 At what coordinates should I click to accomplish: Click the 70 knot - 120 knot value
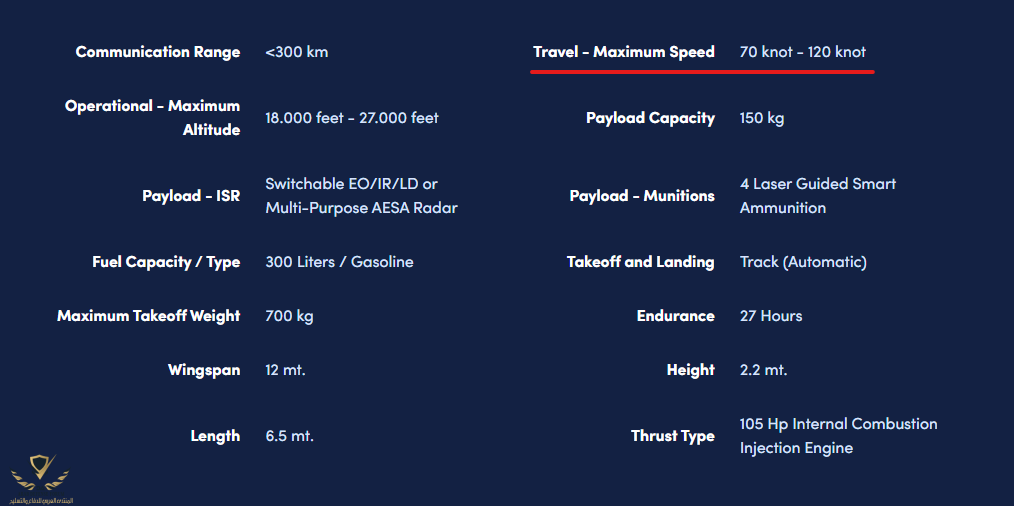803,52
